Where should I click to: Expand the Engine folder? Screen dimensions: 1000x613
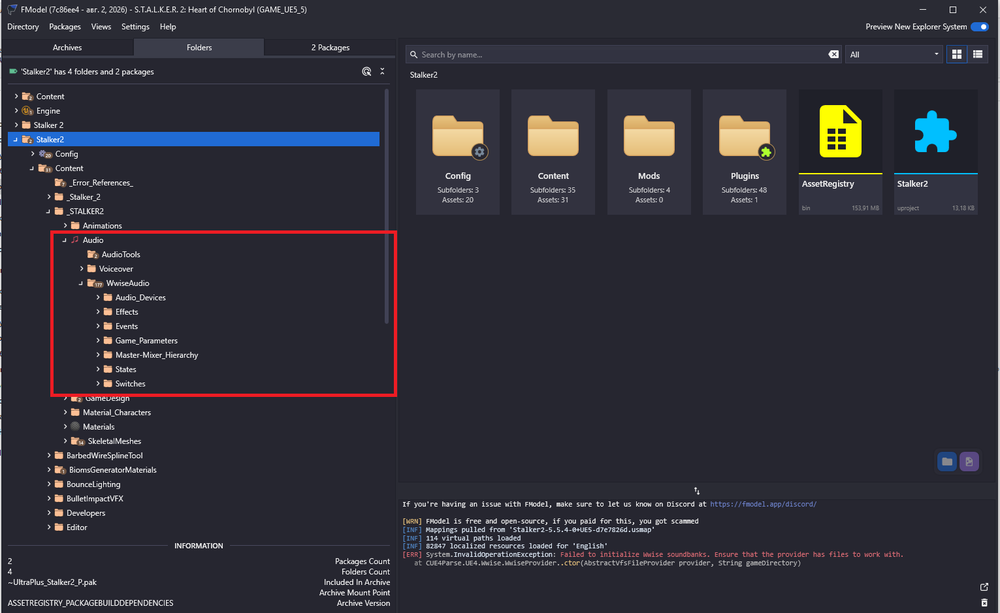17,110
